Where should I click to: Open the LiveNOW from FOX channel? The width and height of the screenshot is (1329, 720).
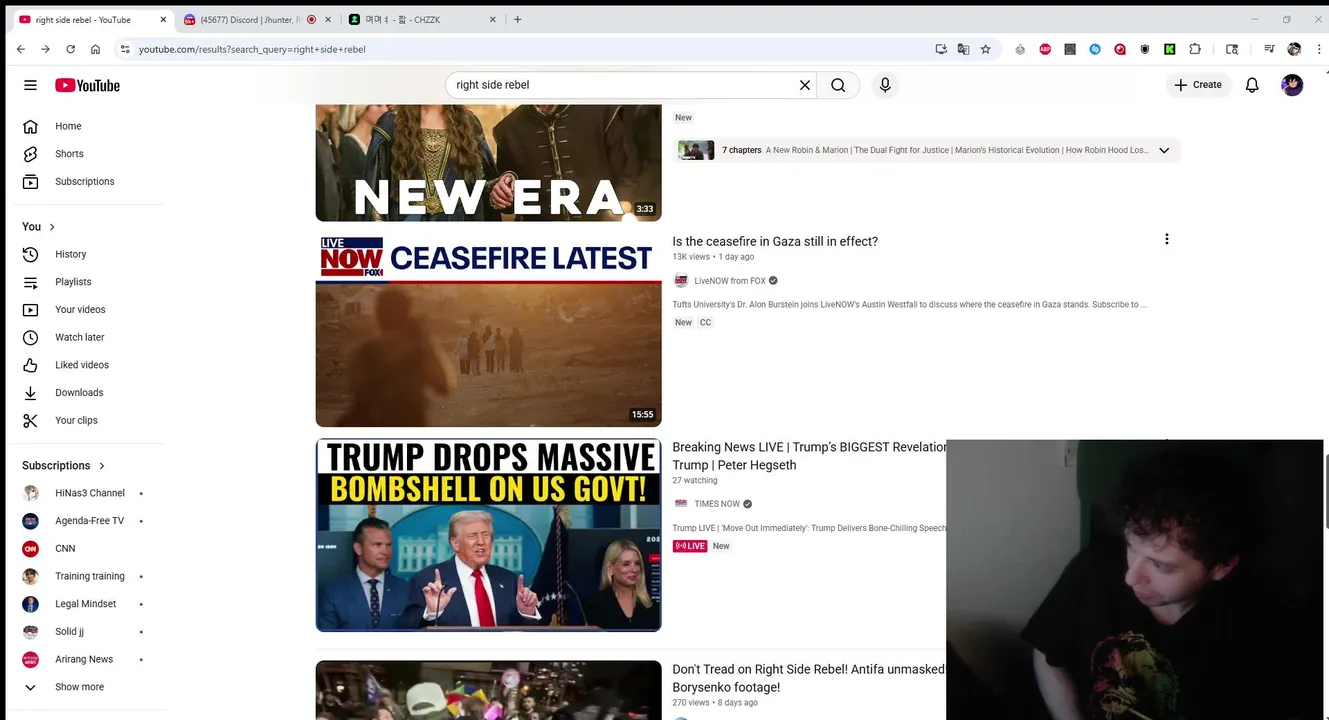click(x=730, y=281)
